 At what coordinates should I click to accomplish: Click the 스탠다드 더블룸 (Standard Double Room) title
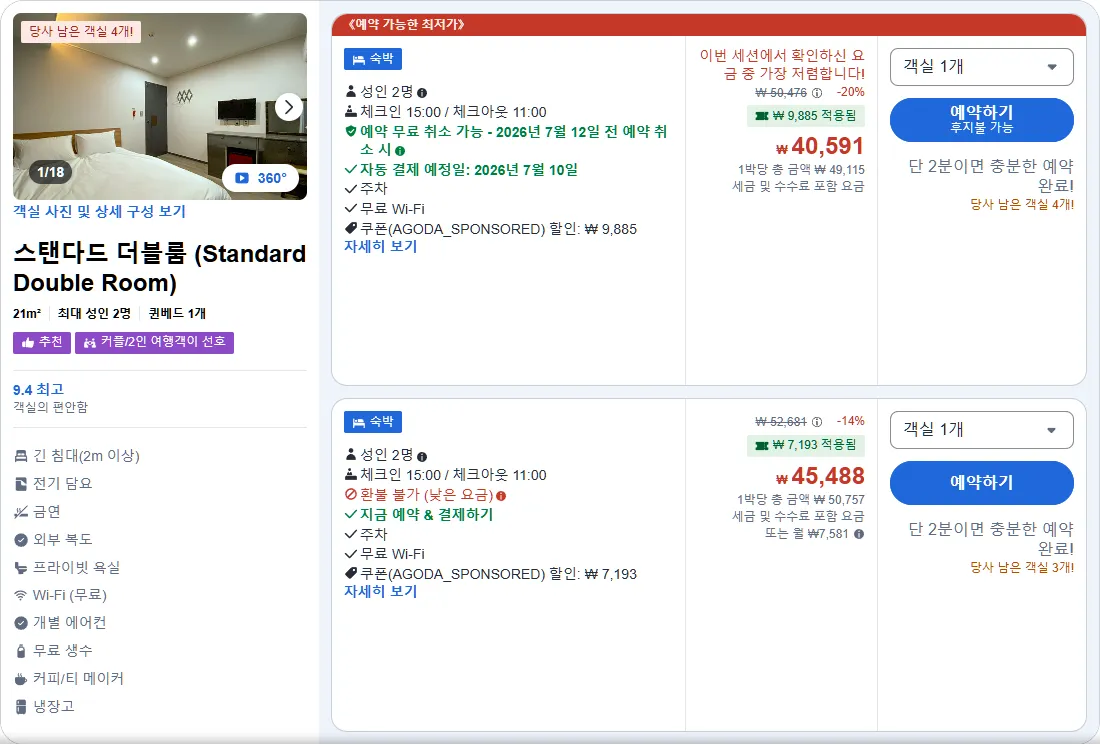[x=160, y=268]
